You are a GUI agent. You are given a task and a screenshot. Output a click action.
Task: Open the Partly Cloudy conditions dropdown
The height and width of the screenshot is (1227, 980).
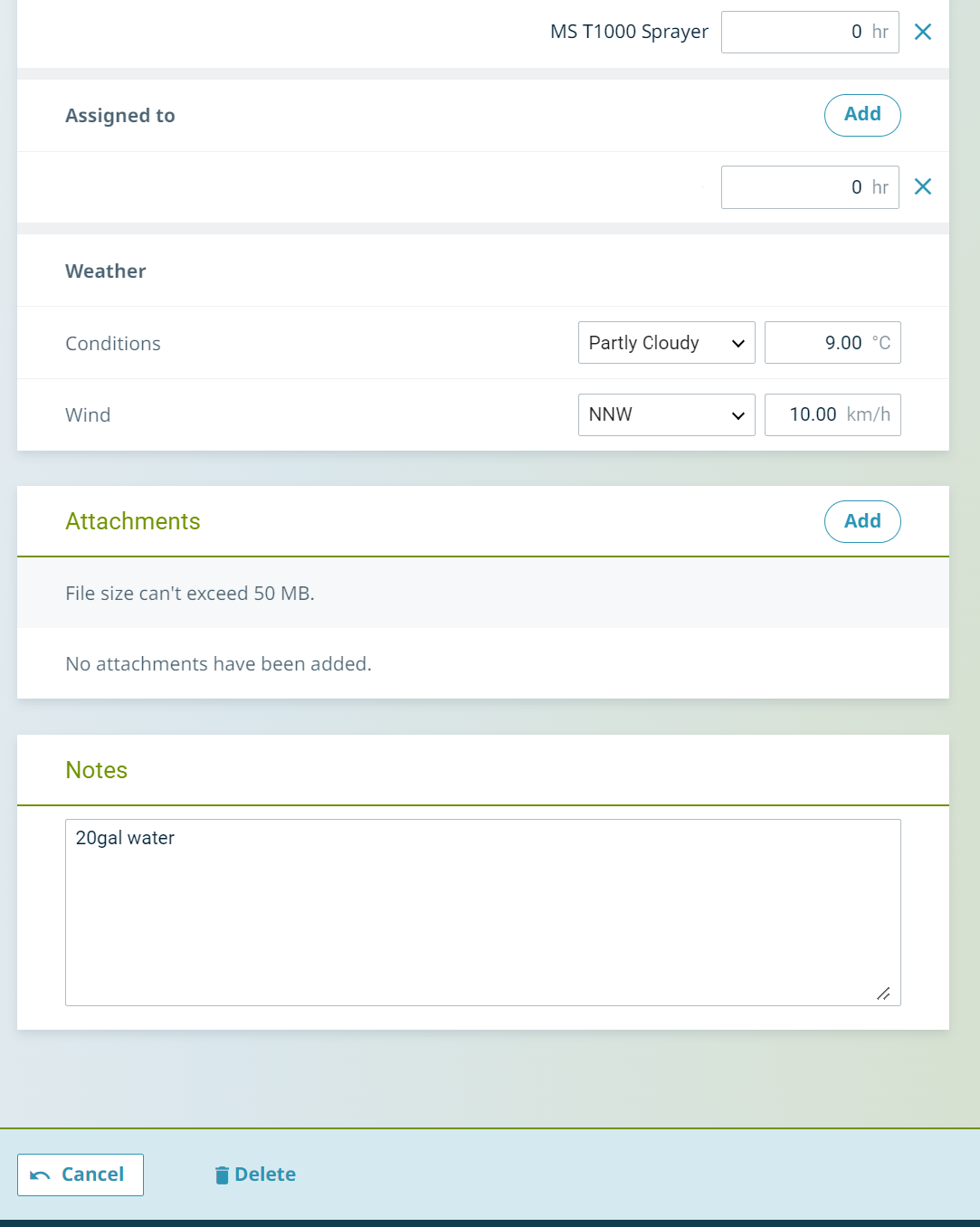tap(666, 343)
